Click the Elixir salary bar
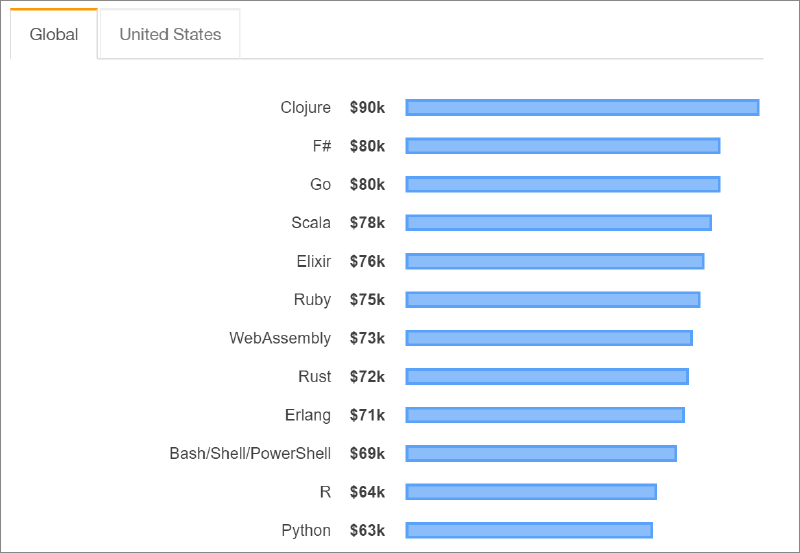The height and width of the screenshot is (553, 800). (555, 261)
